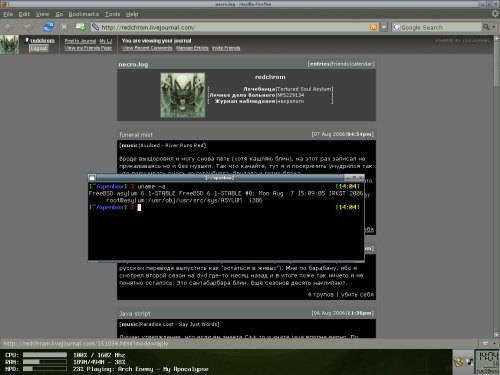The width and height of the screenshot is (500, 375).
Task: Click the MPD playback progress bar
Action: 45,369
